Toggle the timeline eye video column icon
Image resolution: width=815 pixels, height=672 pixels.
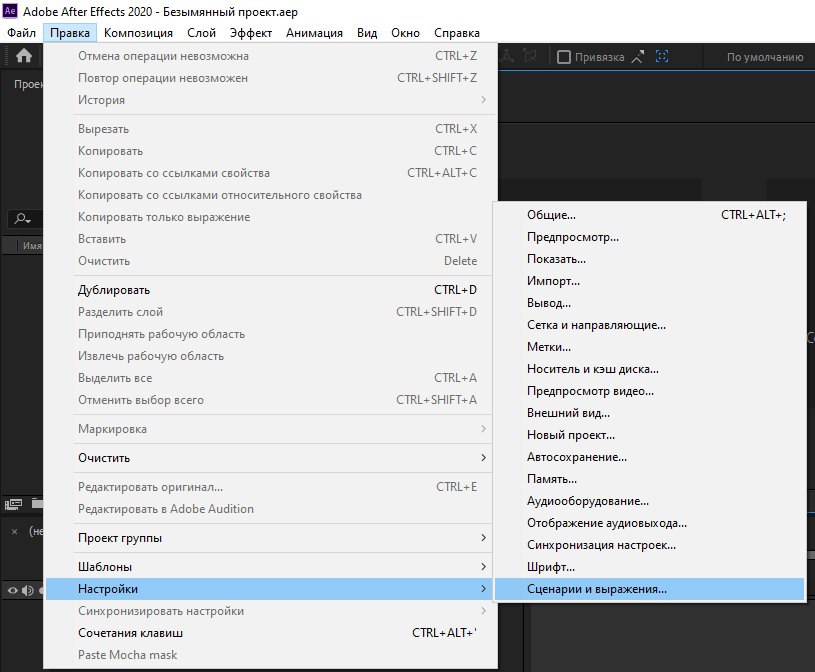pyautogui.click(x=12, y=590)
